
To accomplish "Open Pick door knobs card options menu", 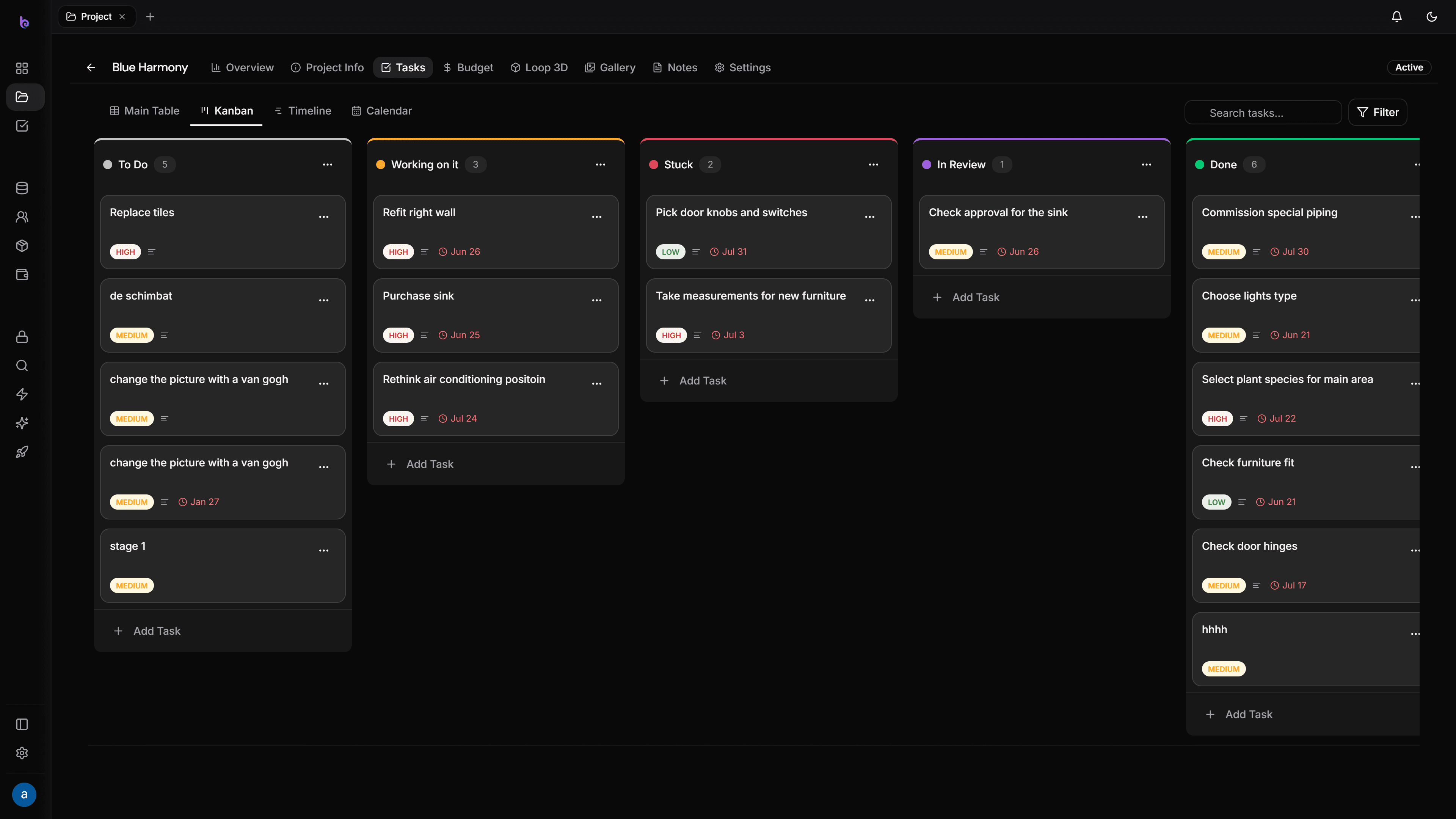I will point(869,217).
